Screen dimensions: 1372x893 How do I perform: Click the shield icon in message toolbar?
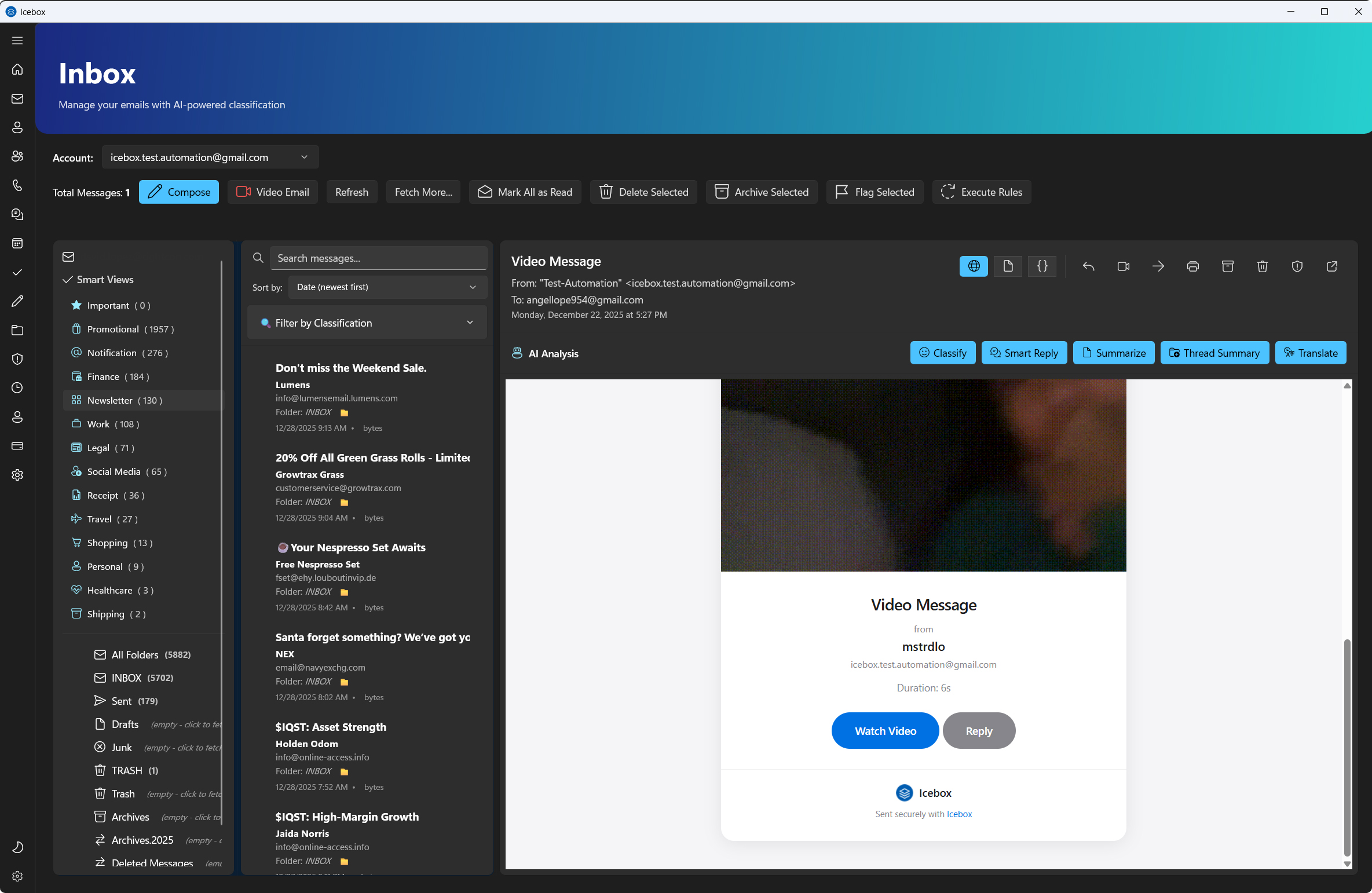click(x=1297, y=266)
